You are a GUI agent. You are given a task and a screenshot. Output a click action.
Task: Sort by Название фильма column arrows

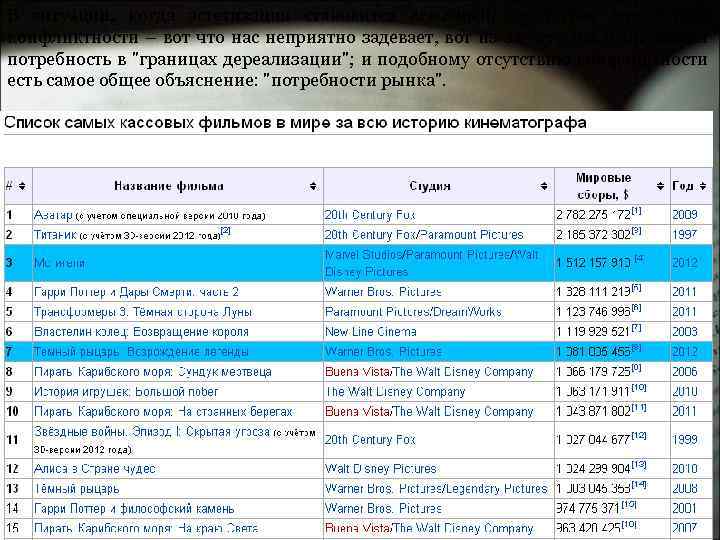(313, 186)
